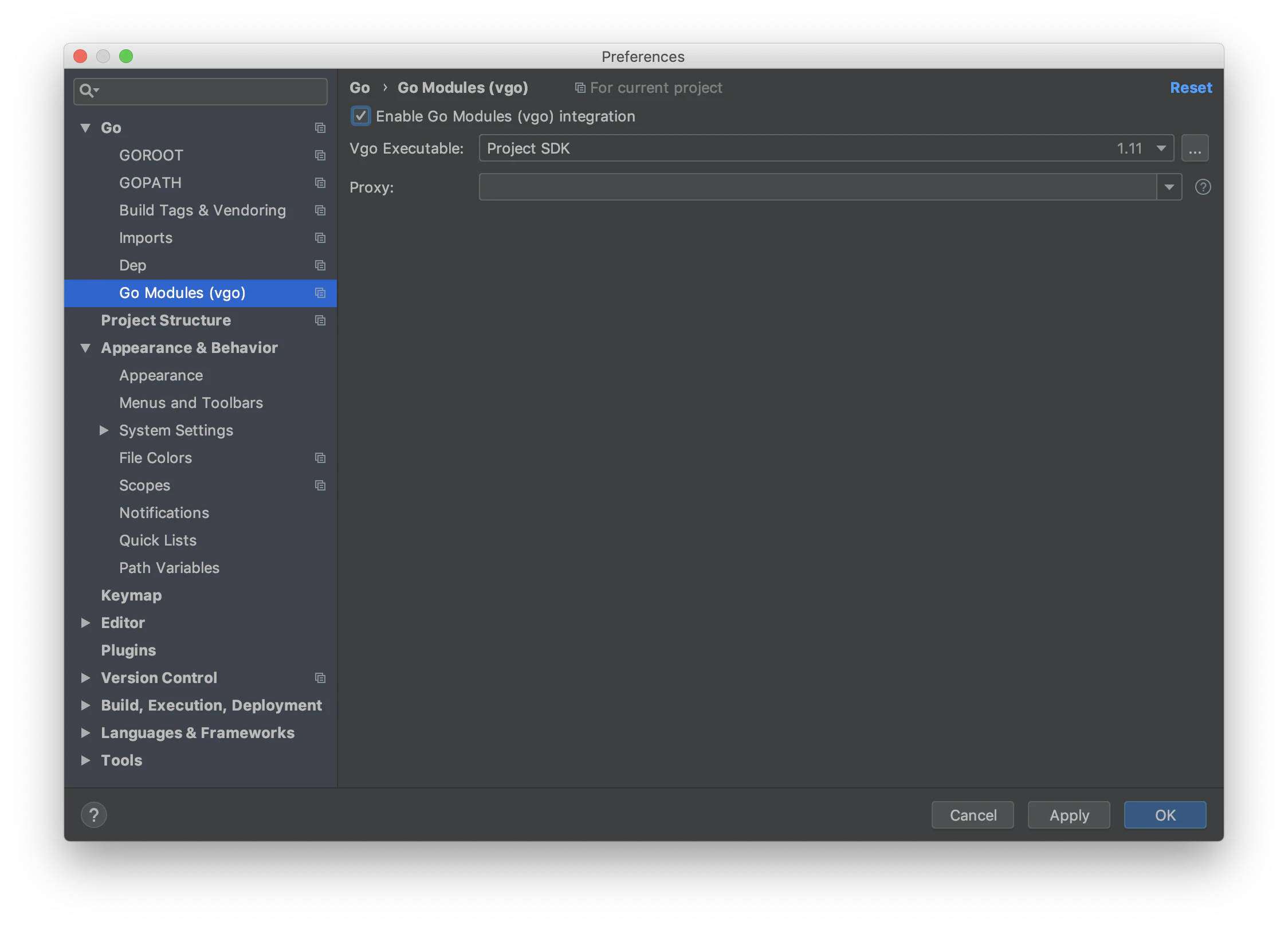Expand the System Settings node
1288x926 pixels.
point(104,430)
